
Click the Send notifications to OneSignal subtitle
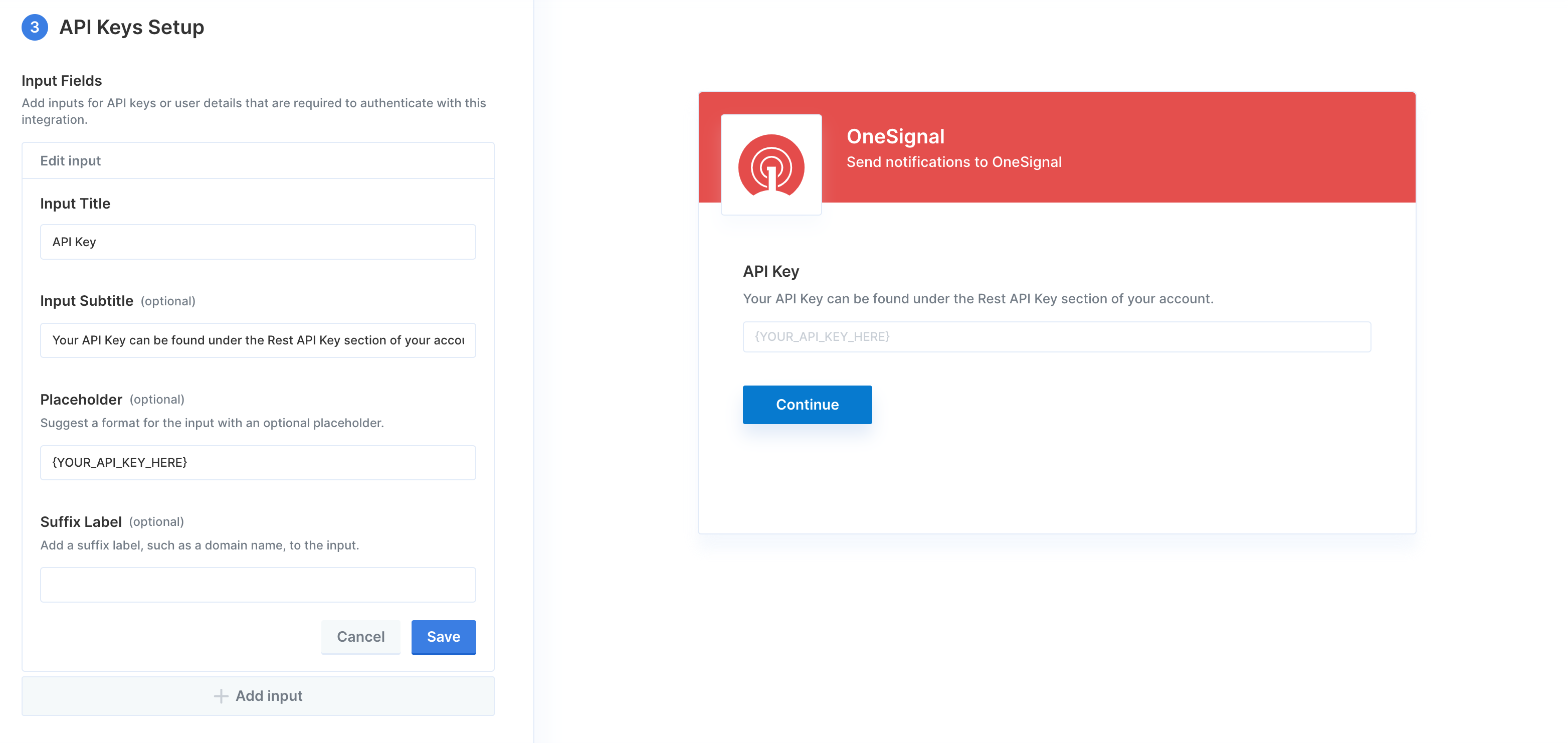click(954, 162)
